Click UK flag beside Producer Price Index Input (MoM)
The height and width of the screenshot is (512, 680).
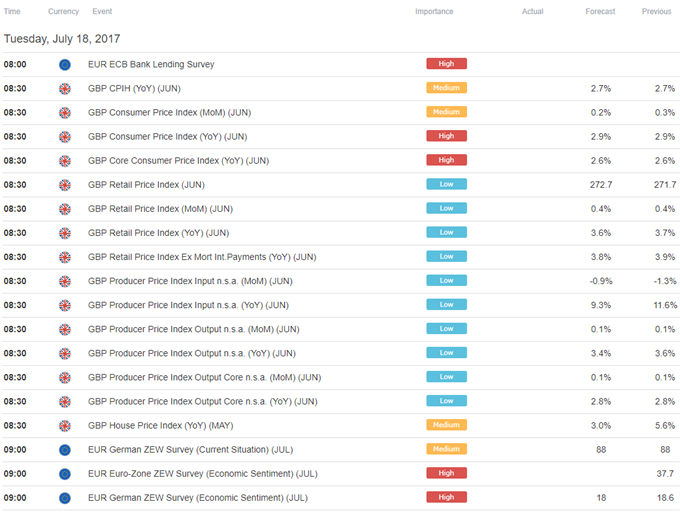[65, 281]
